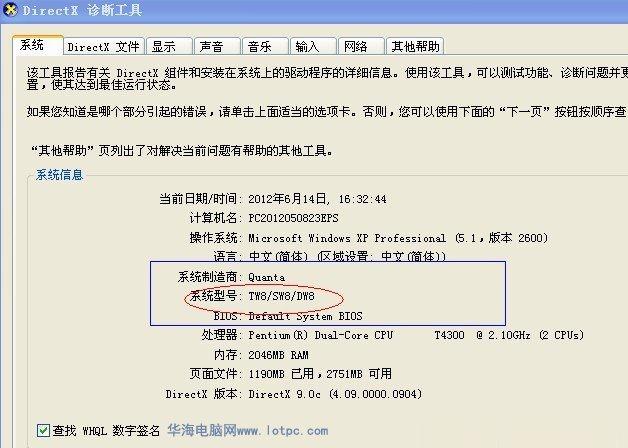Click the 当前日期/时间 label
This screenshot has width=628, height=448.
201,199
